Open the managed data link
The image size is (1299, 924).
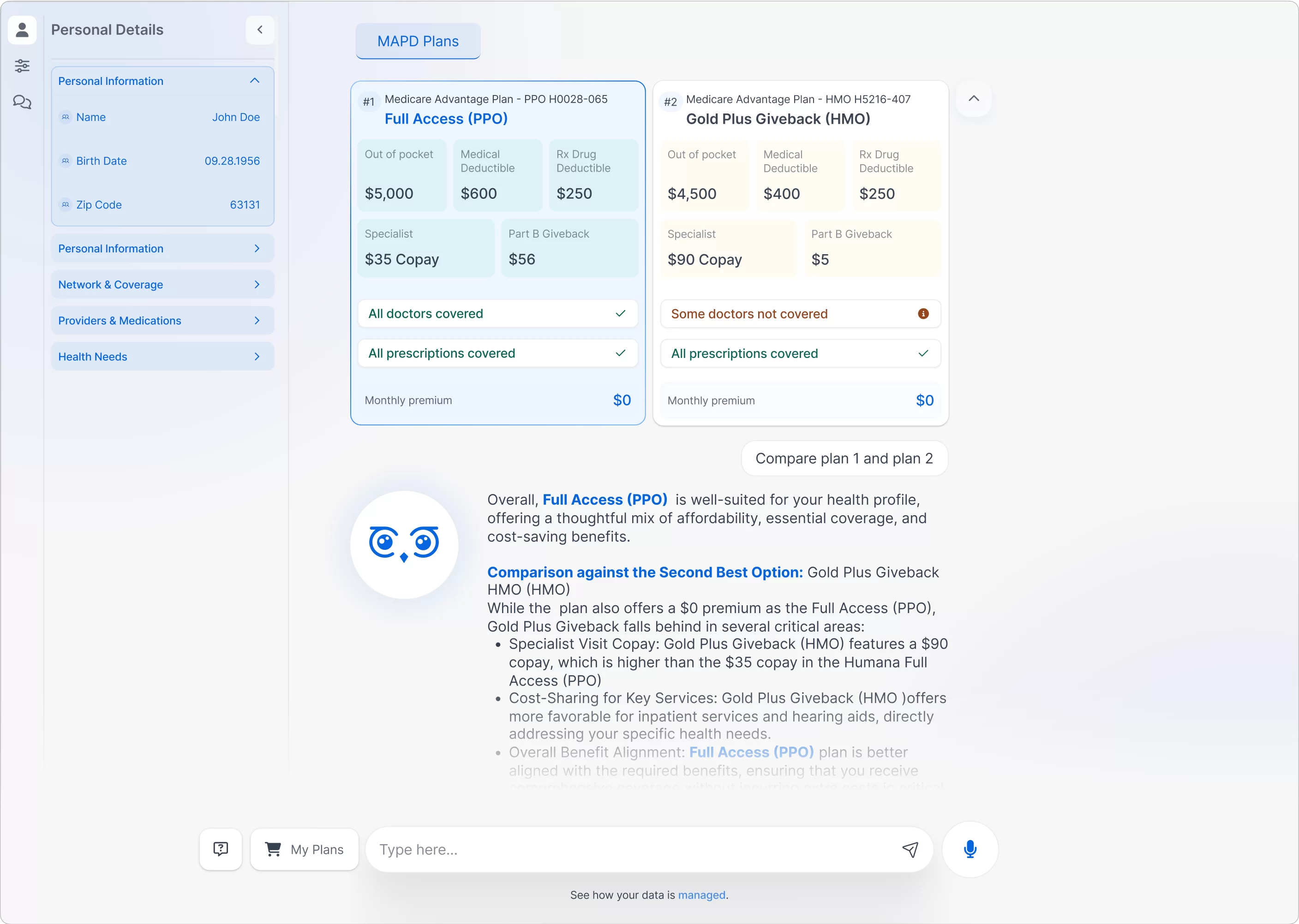click(x=701, y=895)
